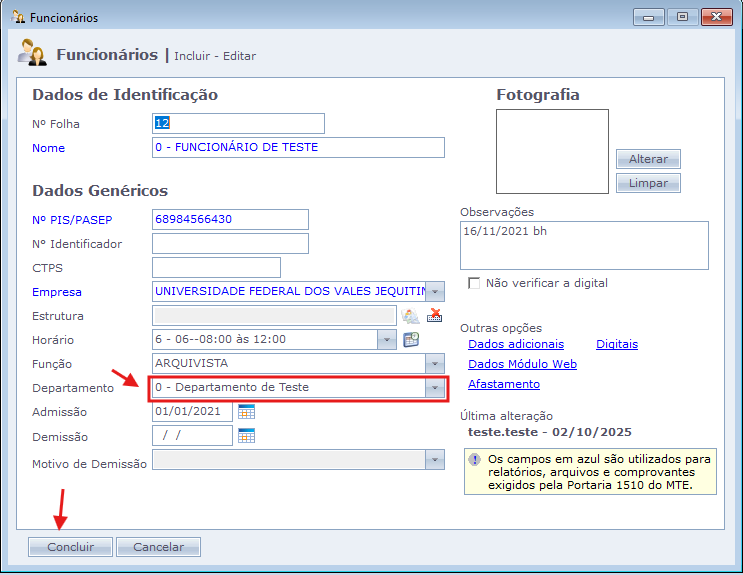Expand the Horário dropdown list

(x=387, y=340)
